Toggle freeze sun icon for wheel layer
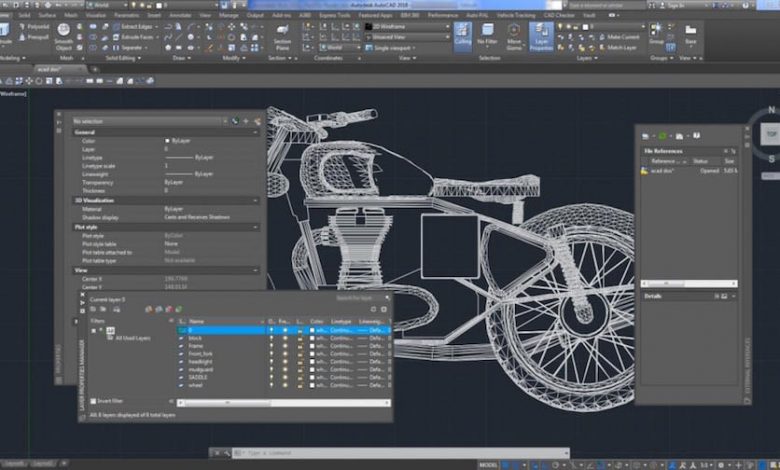The width and height of the screenshot is (780, 470). [284, 383]
